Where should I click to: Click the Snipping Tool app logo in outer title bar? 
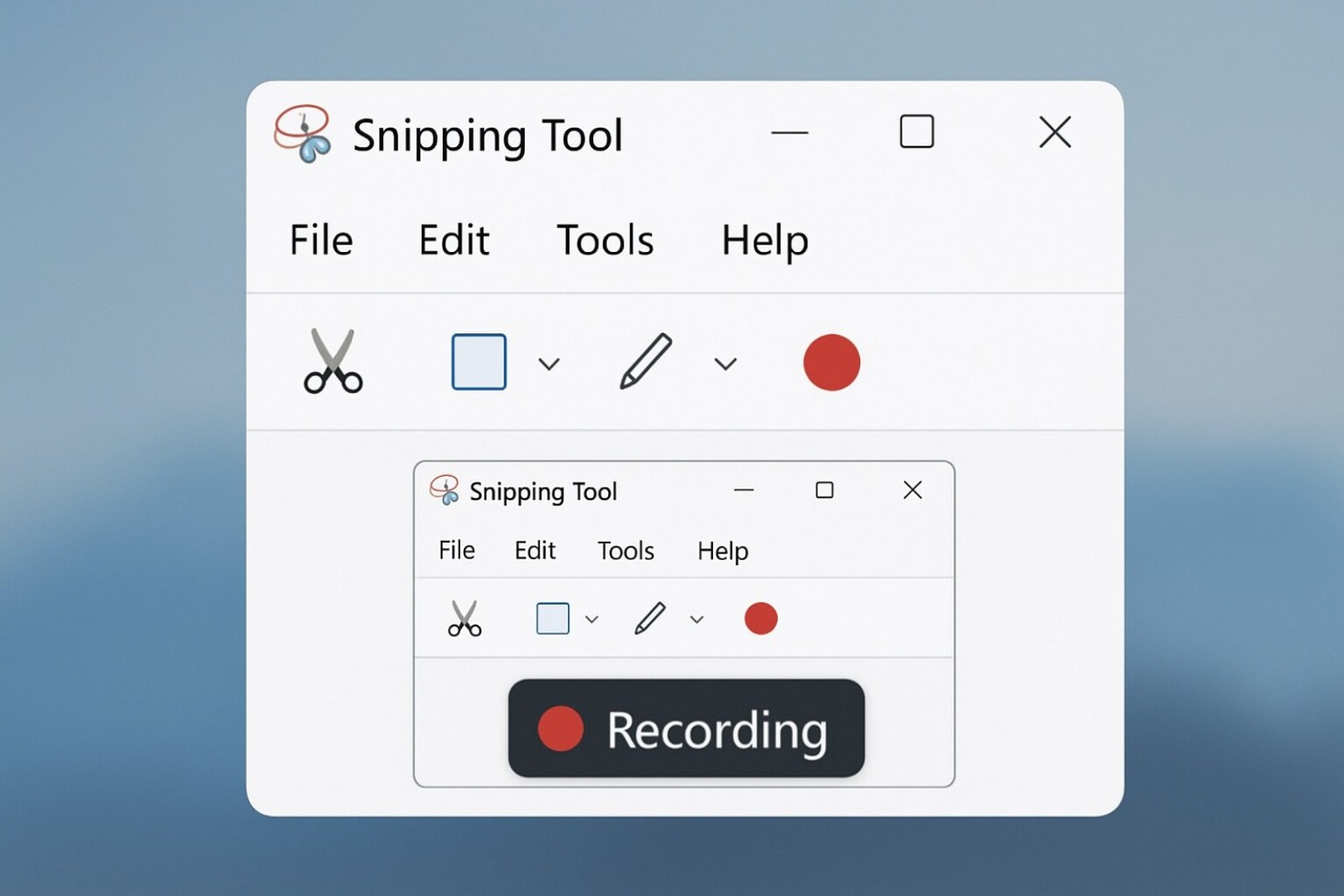[x=302, y=134]
